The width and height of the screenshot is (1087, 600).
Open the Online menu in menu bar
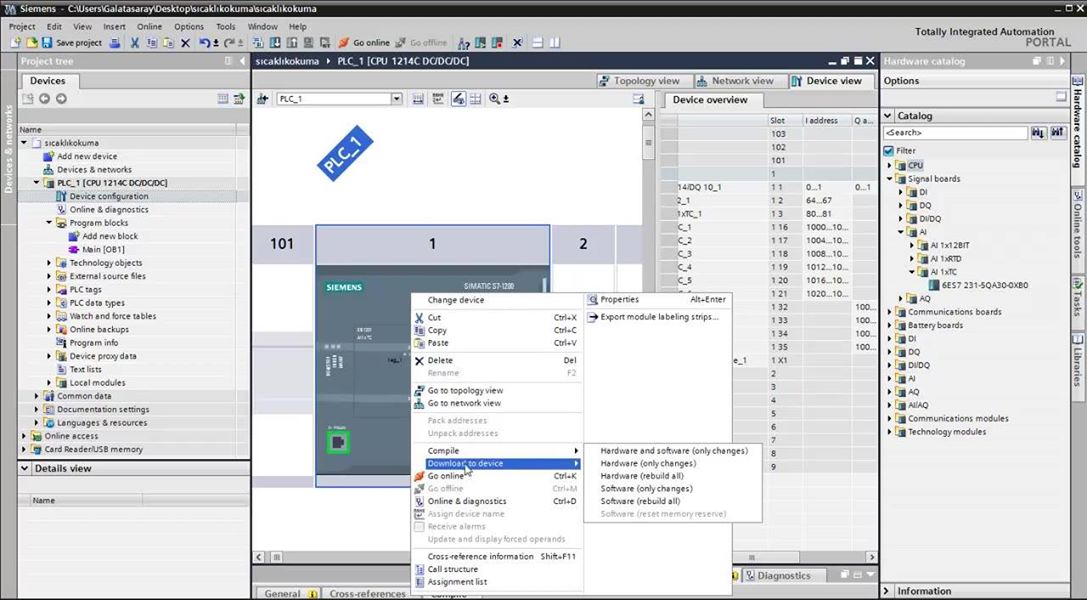coord(149,26)
